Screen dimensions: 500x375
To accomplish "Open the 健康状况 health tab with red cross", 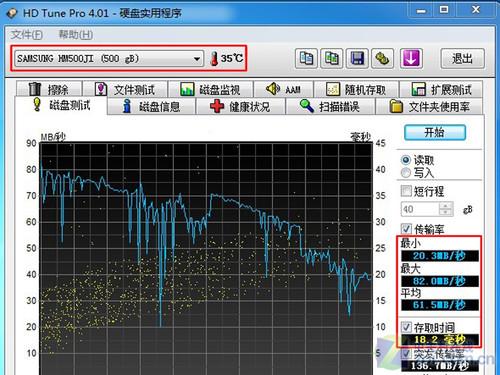I will pyautogui.click(x=241, y=107).
